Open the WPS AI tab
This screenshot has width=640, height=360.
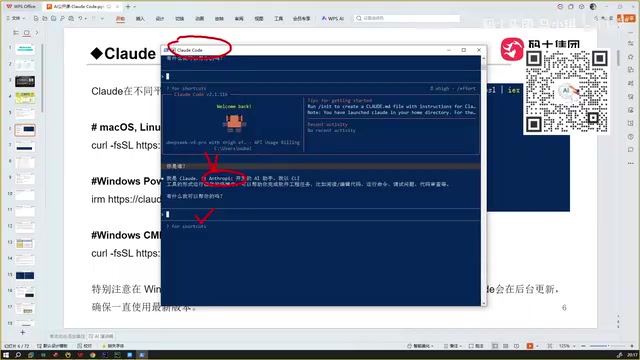[x=333, y=18]
